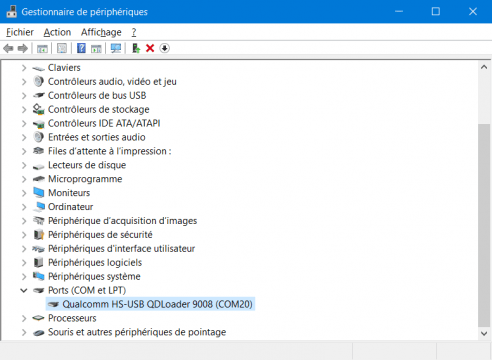Click the blue Help question mark icon

[81, 49]
